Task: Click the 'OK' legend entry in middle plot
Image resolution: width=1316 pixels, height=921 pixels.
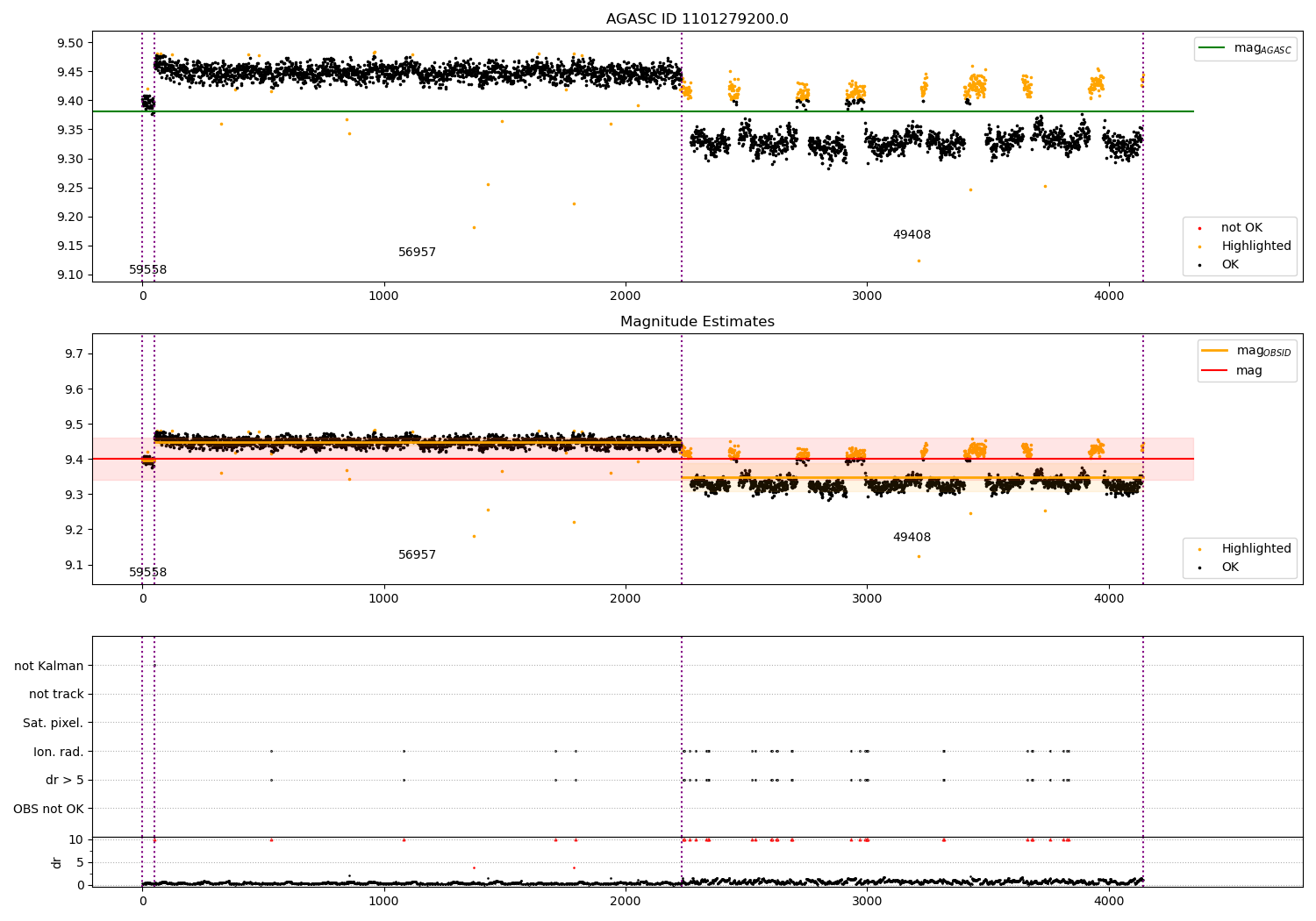Action: [x=1230, y=568]
